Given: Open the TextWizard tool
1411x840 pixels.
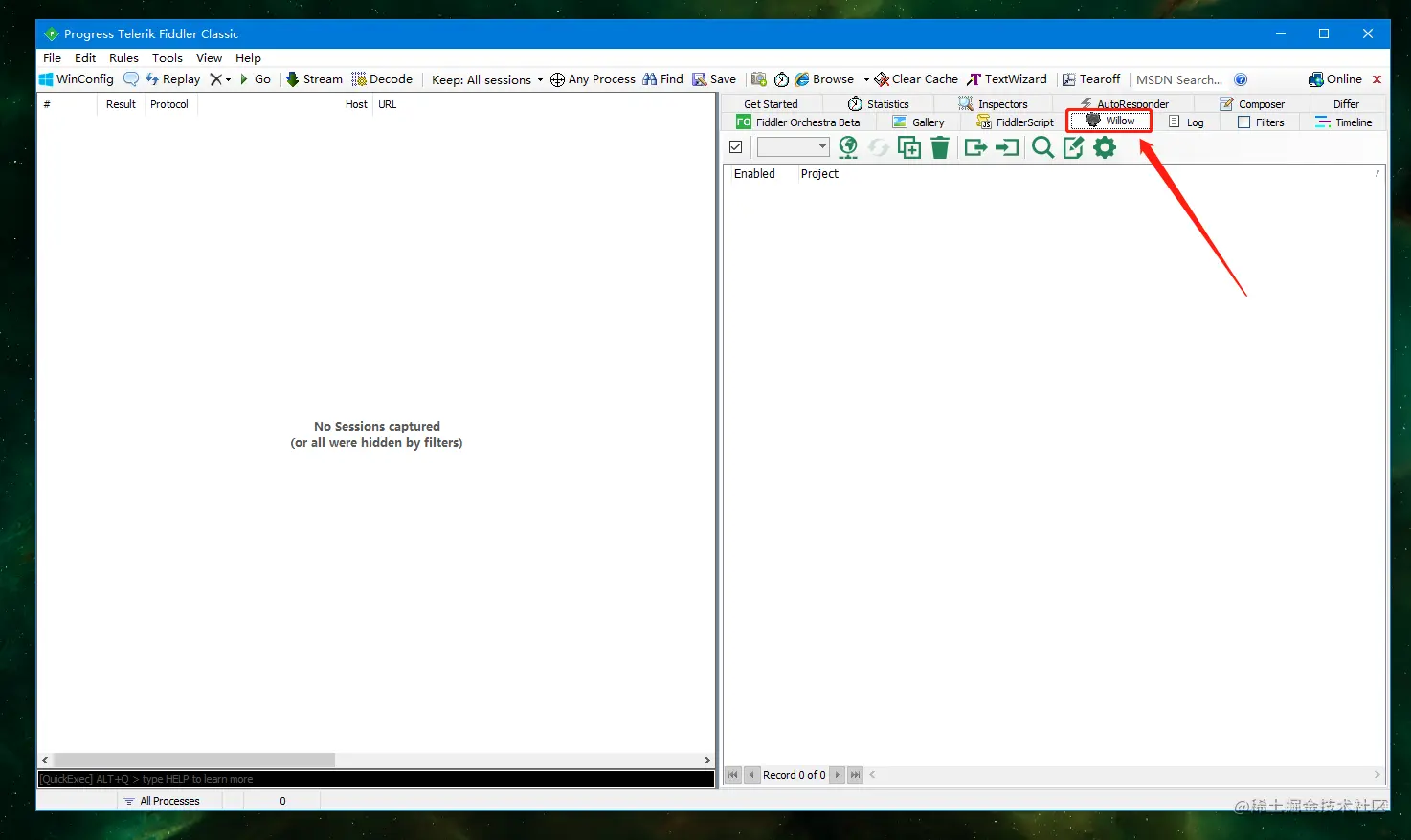Looking at the screenshot, I should tap(1007, 79).
